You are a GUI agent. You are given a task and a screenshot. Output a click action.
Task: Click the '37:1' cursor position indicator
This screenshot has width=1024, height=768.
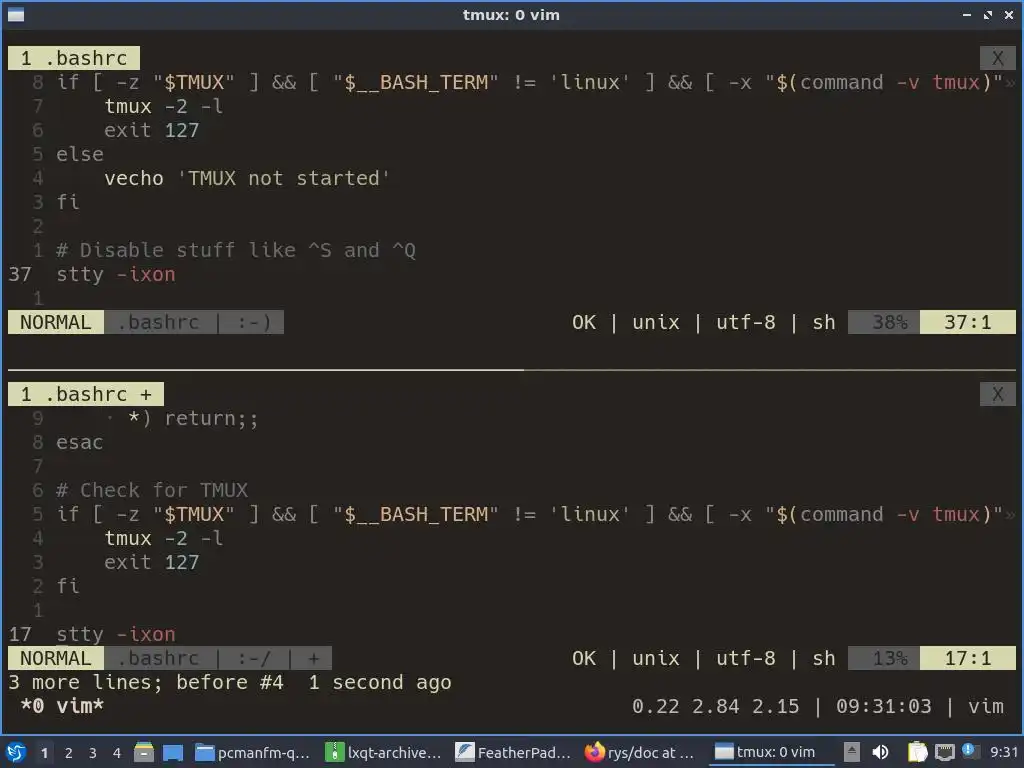(x=968, y=323)
